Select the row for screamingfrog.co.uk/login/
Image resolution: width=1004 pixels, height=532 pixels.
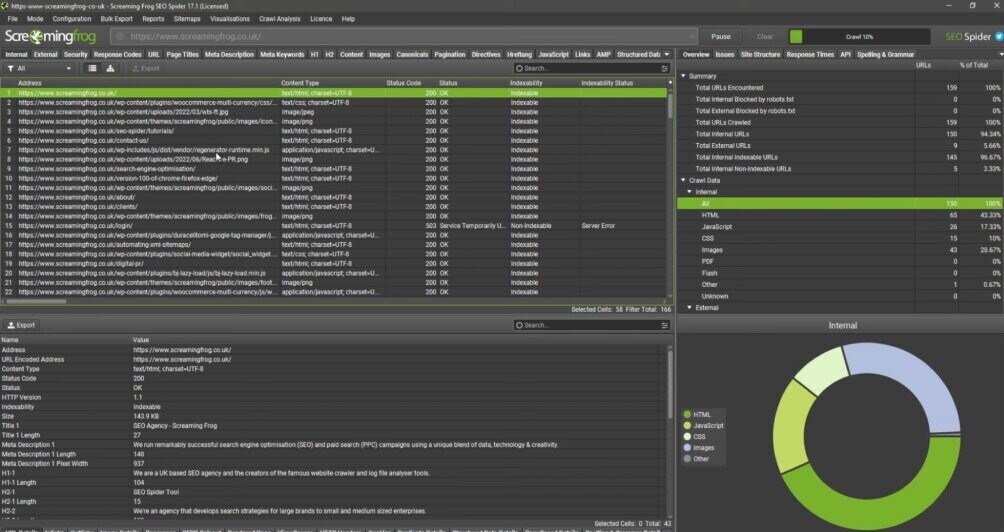333,226
